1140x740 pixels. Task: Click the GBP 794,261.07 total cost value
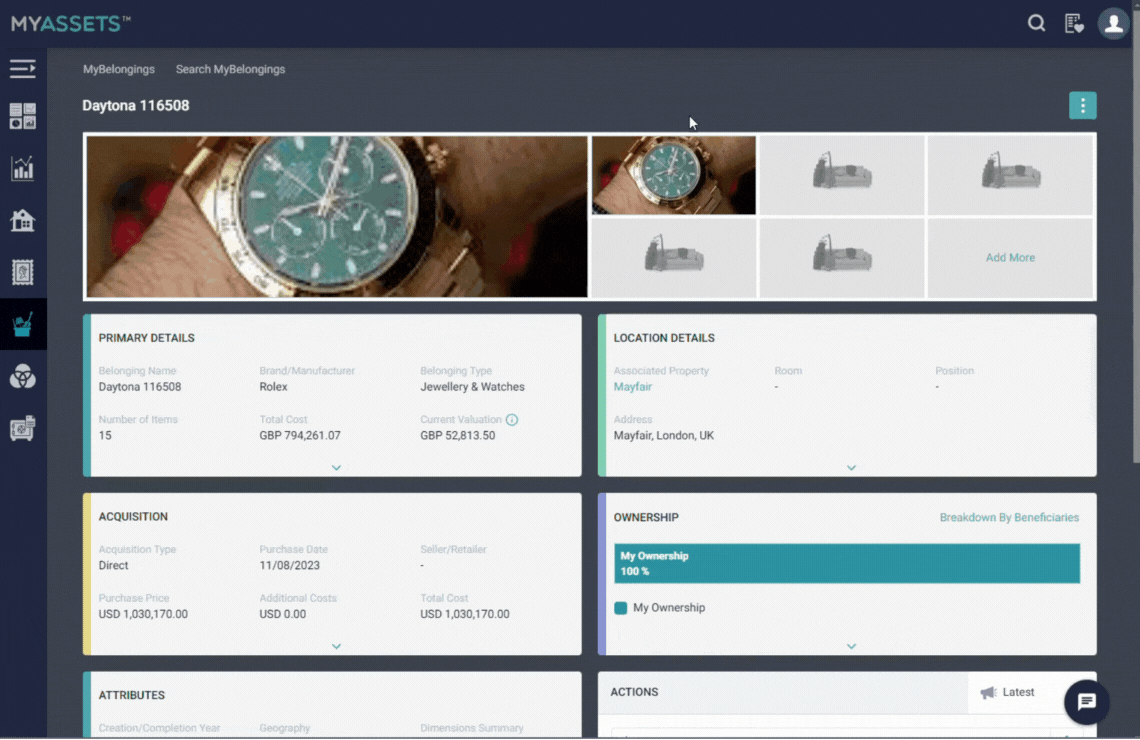300,435
